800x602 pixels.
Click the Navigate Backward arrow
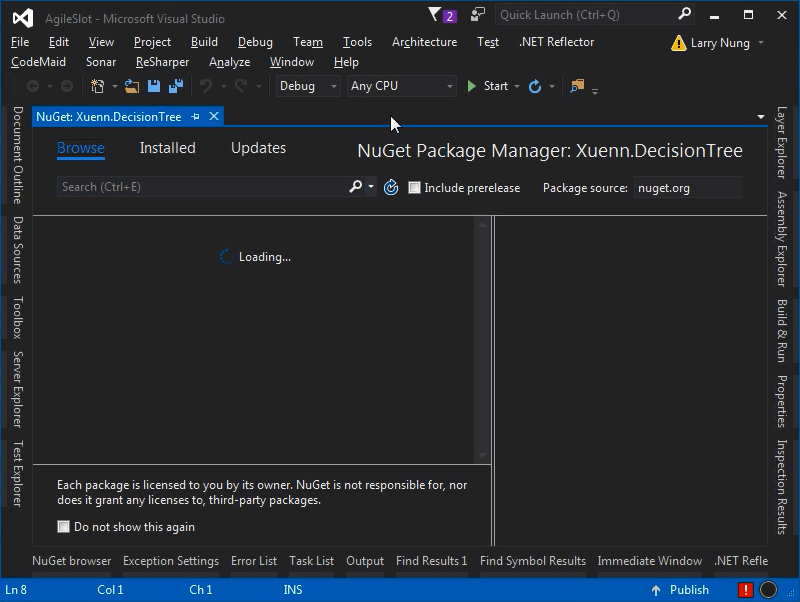(x=33, y=86)
